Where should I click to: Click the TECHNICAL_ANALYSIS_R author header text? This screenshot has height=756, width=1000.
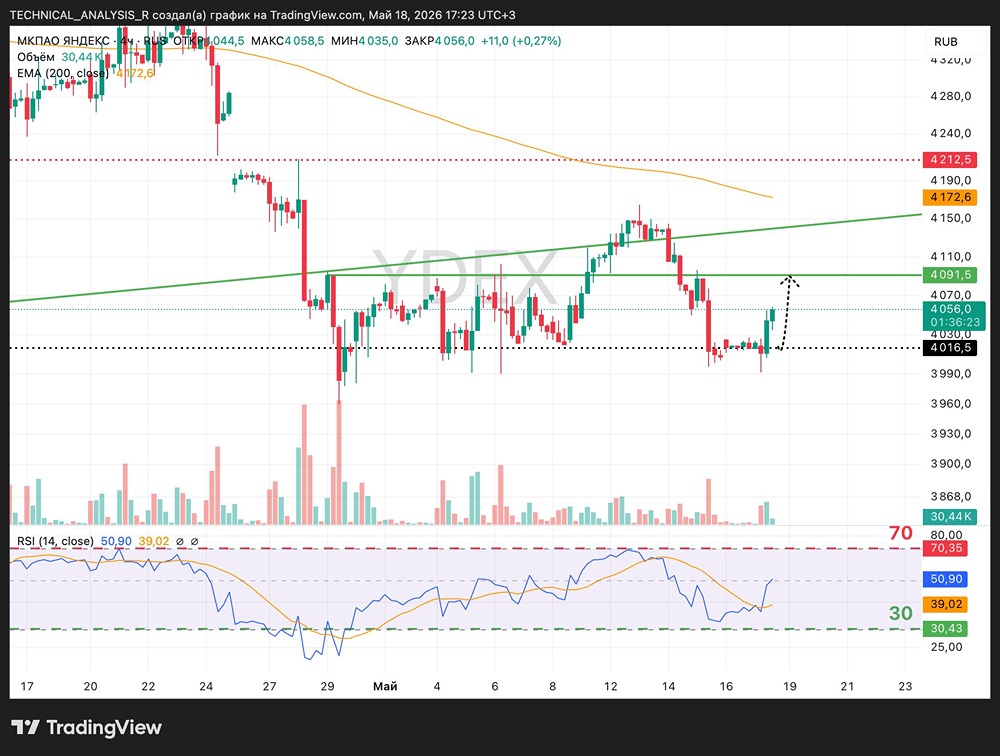pos(80,15)
